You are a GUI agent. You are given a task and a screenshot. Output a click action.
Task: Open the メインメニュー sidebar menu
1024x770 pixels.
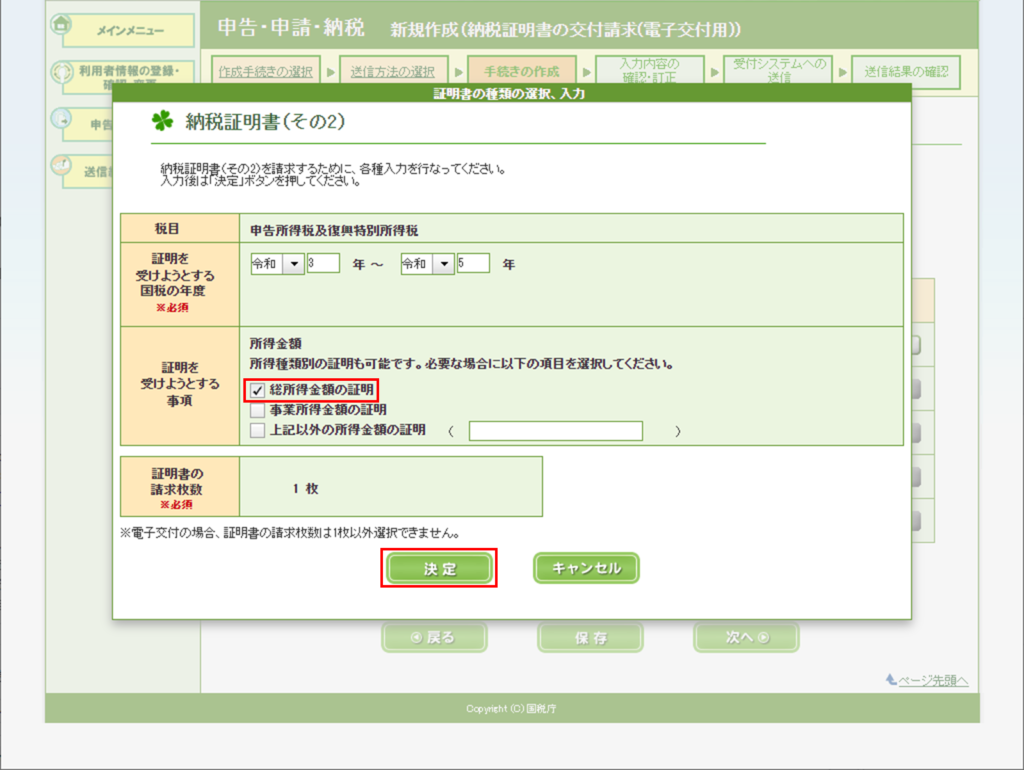130,31
